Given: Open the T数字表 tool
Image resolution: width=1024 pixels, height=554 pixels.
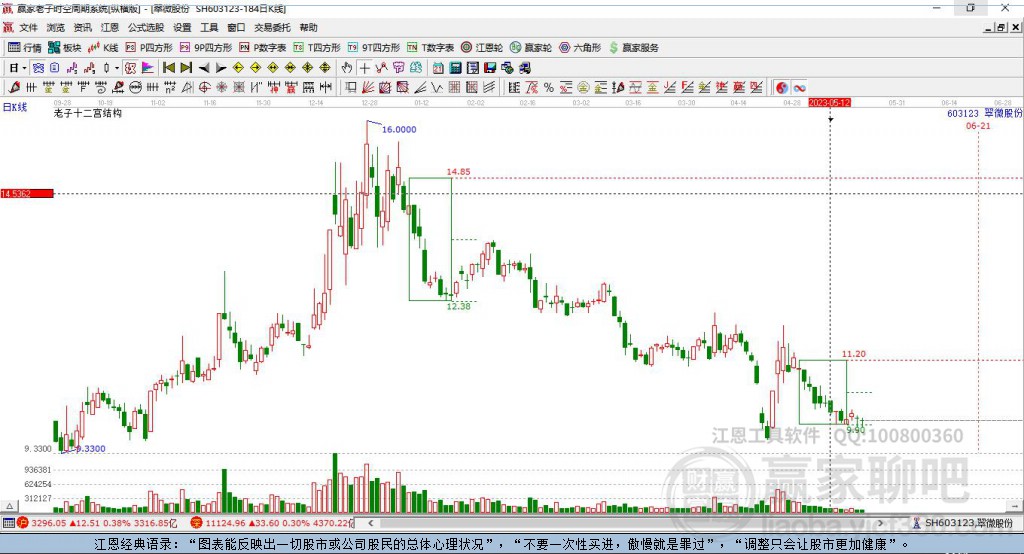Looking at the screenshot, I should [x=430, y=48].
